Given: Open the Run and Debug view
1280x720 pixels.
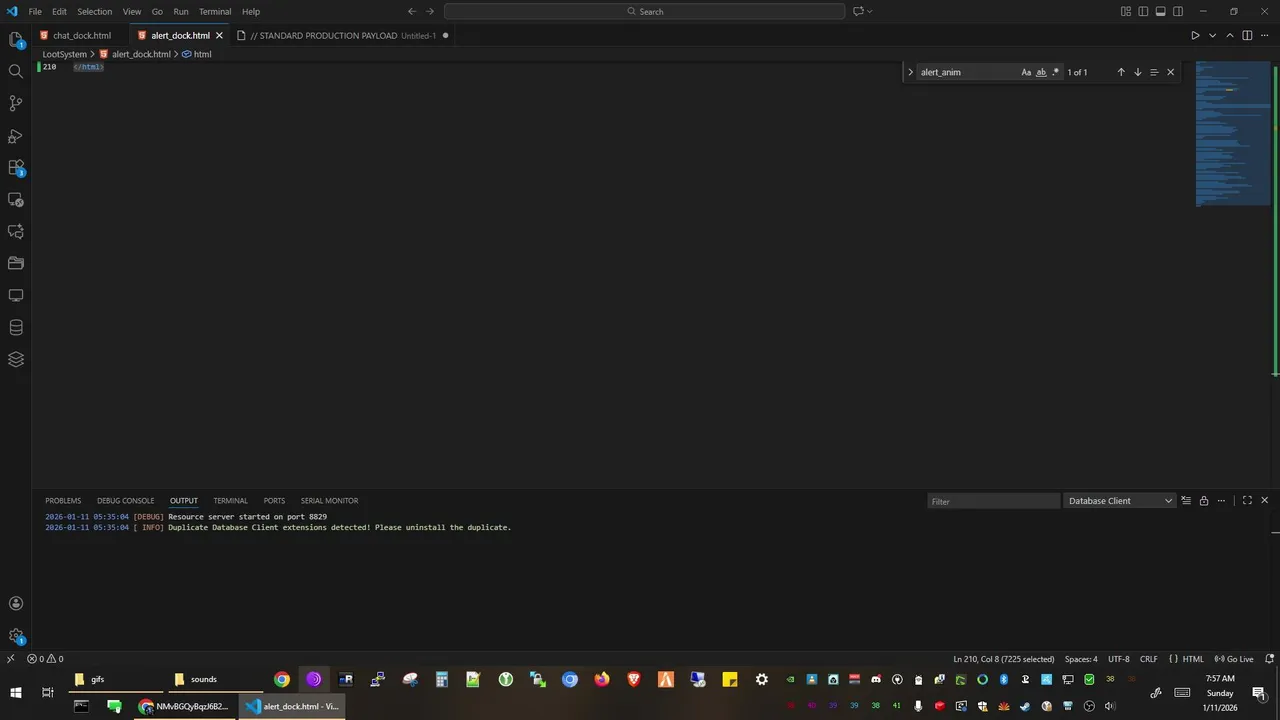Looking at the screenshot, I should click(16, 136).
